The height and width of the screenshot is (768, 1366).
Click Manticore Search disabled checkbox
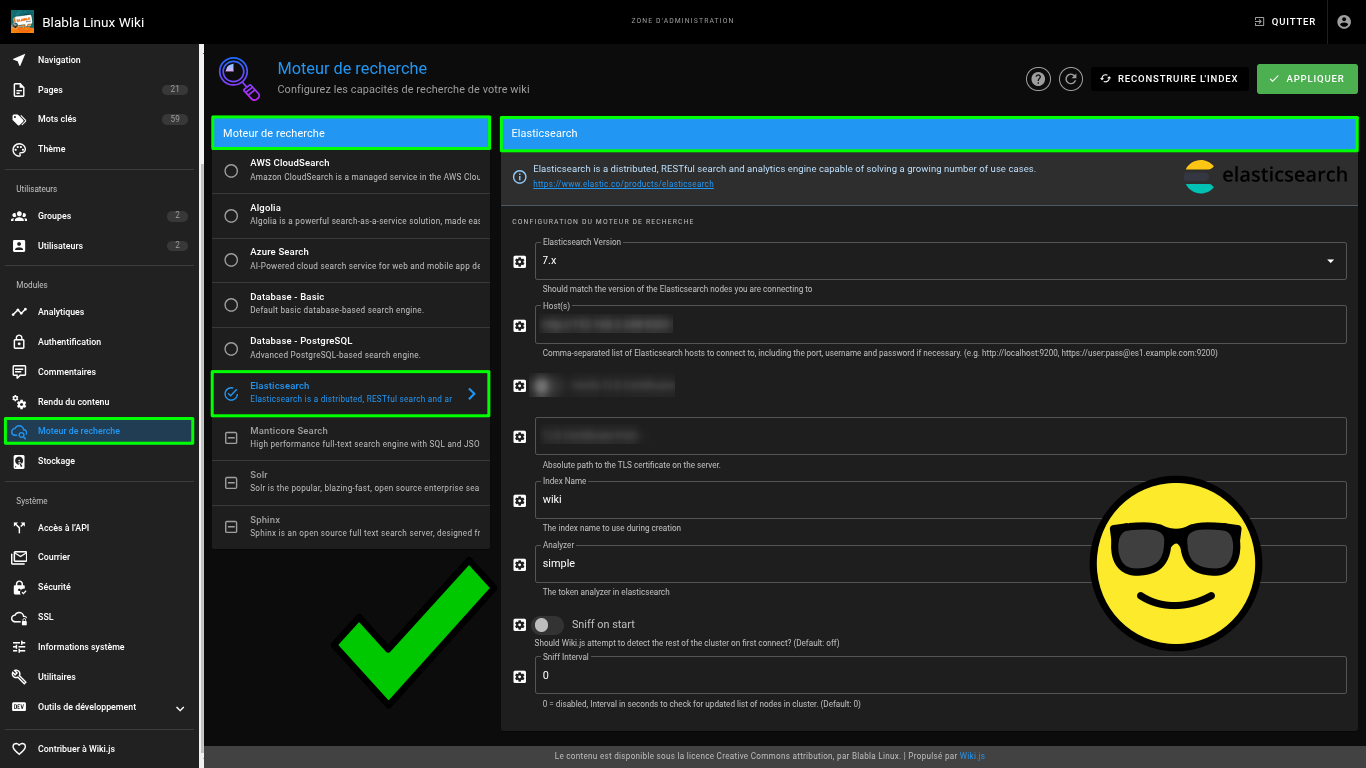pos(231,438)
